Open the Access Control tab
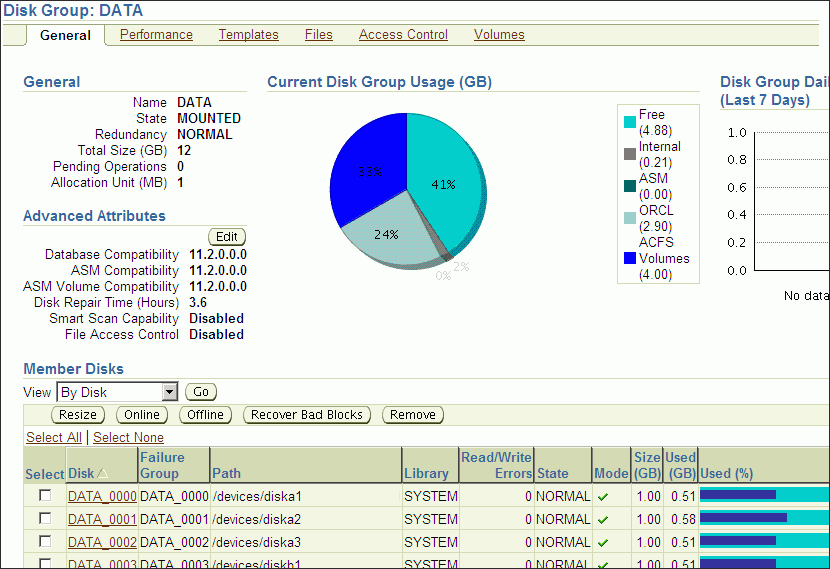Screen dimensions: 830x569 point(403,35)
